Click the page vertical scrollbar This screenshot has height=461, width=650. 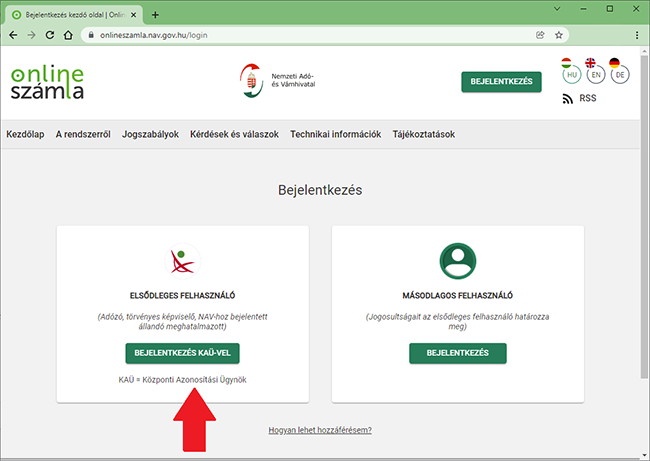click(x=644, y=216)
